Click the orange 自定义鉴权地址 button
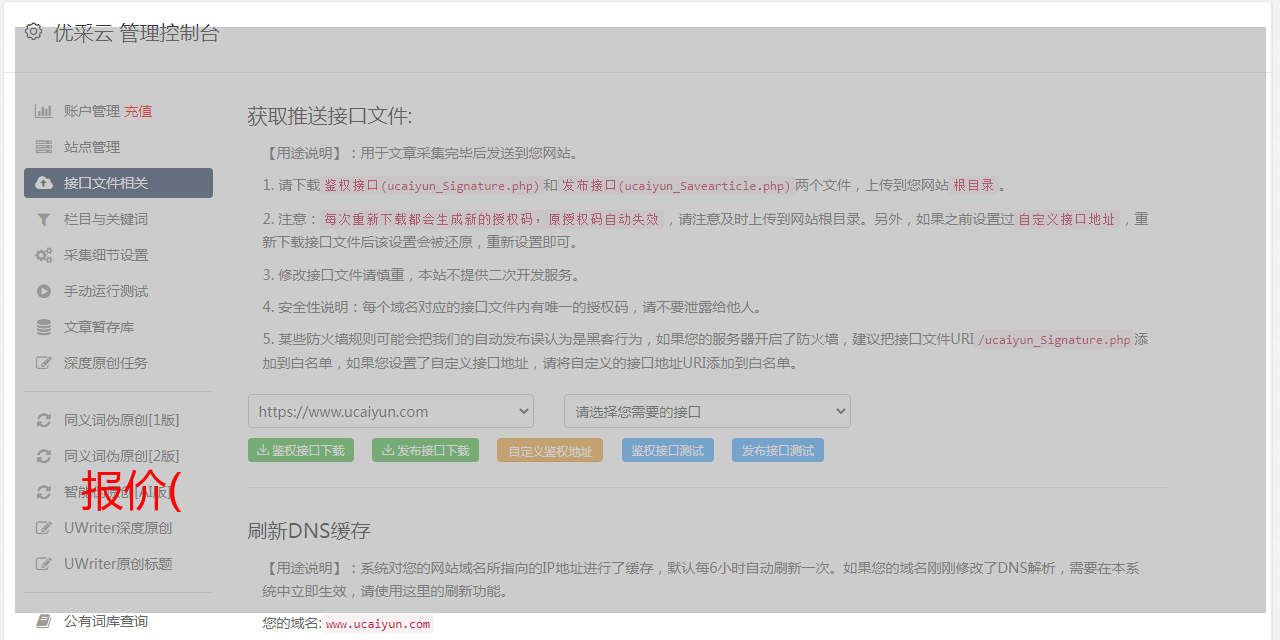 click(550, 451)
